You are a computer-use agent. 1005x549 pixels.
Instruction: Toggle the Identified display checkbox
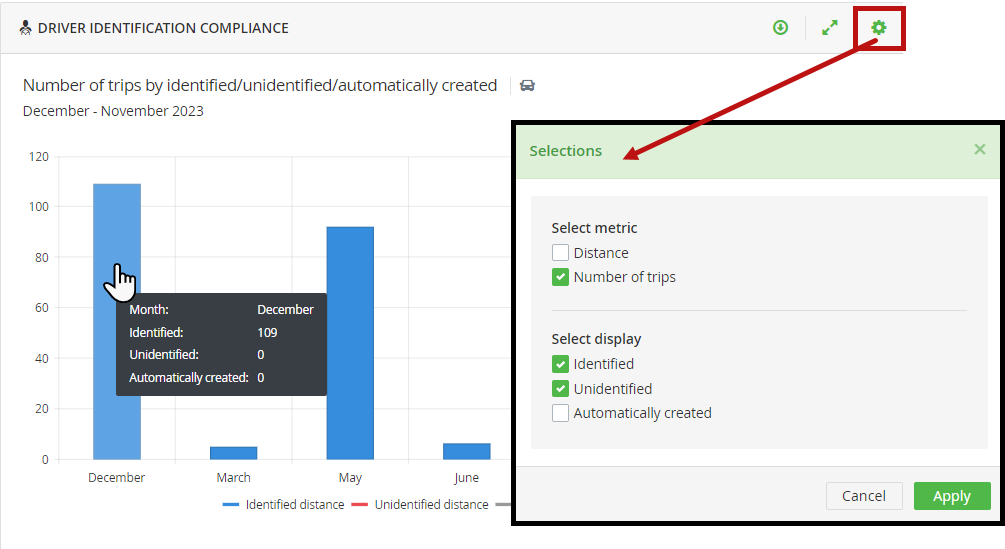[560, 364]
